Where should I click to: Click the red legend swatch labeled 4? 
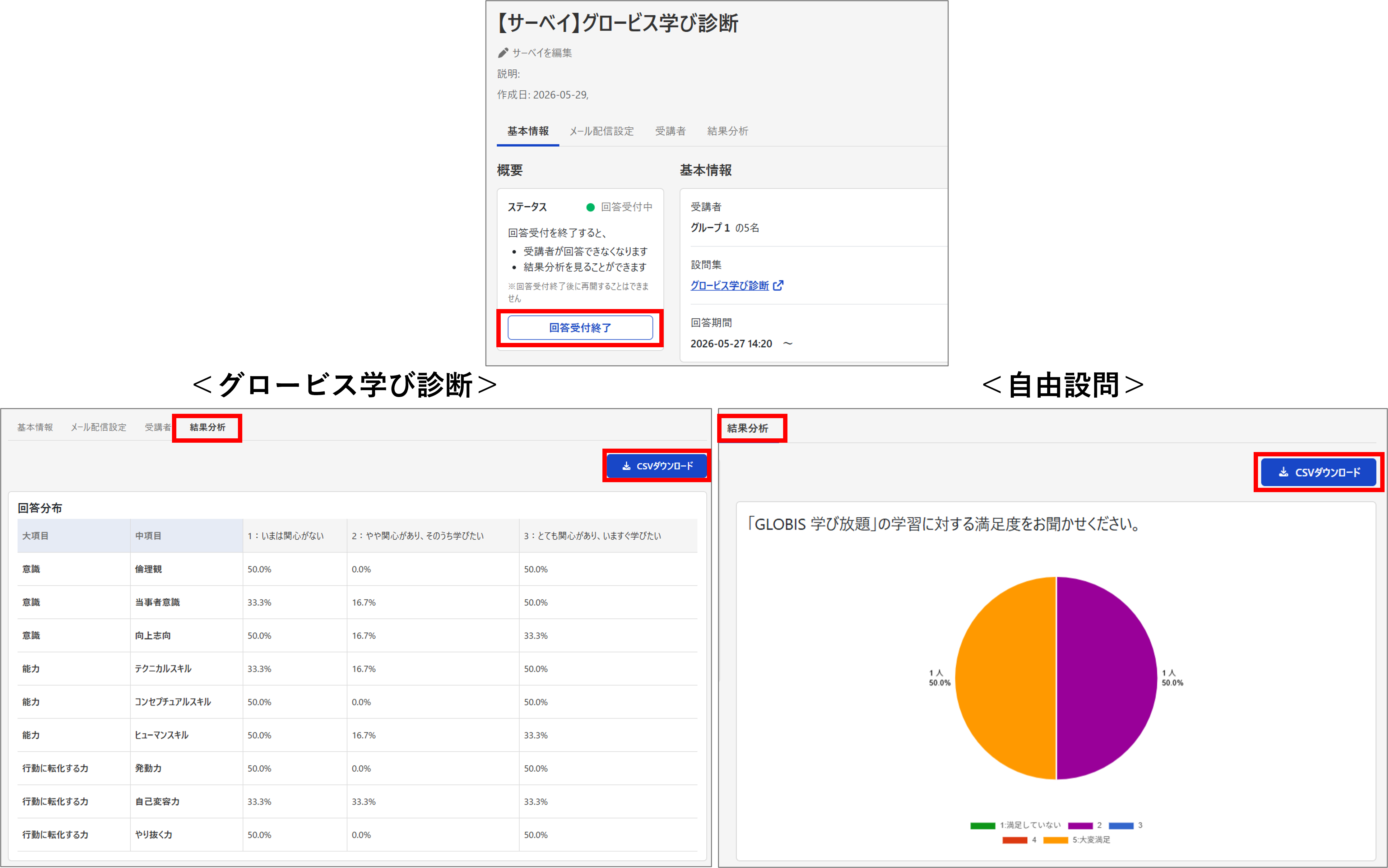pyautogui.click(x=1015, y=840)
